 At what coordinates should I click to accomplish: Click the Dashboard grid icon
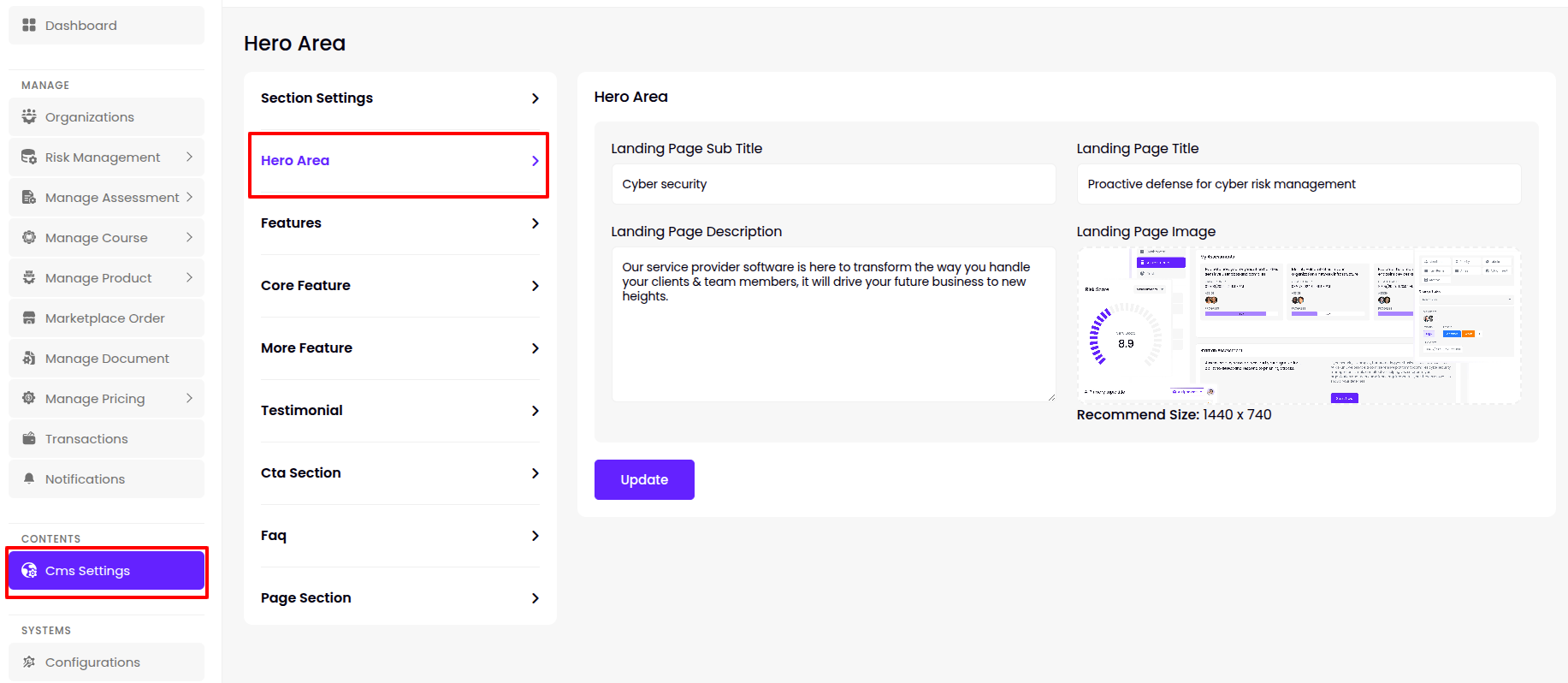[29, 25]
